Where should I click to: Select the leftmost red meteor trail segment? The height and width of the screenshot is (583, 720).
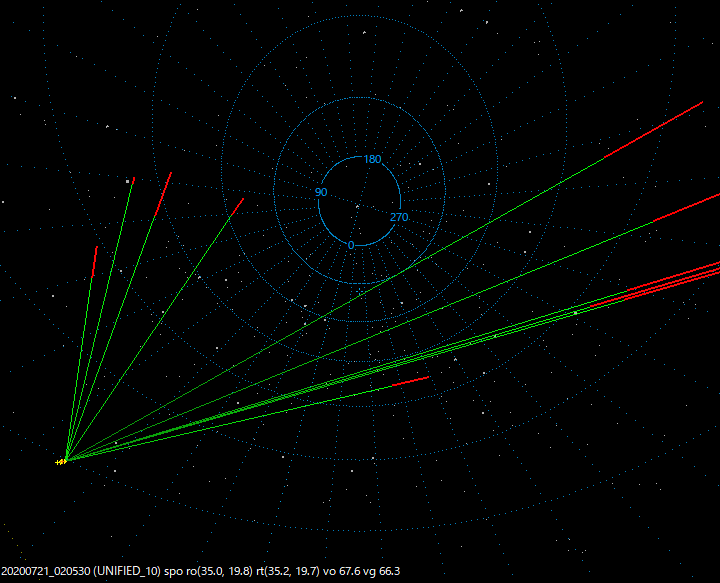pos(95,262)
